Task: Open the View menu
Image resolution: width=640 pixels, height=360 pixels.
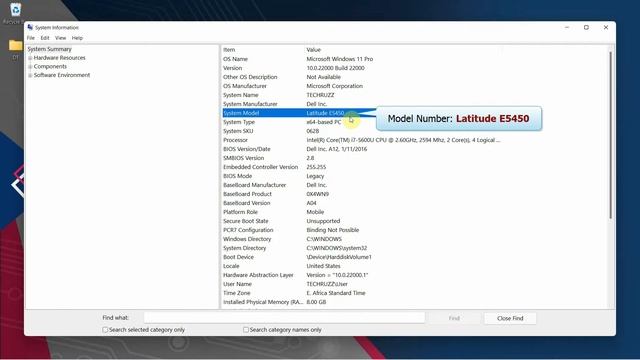Action: [60, 38]
